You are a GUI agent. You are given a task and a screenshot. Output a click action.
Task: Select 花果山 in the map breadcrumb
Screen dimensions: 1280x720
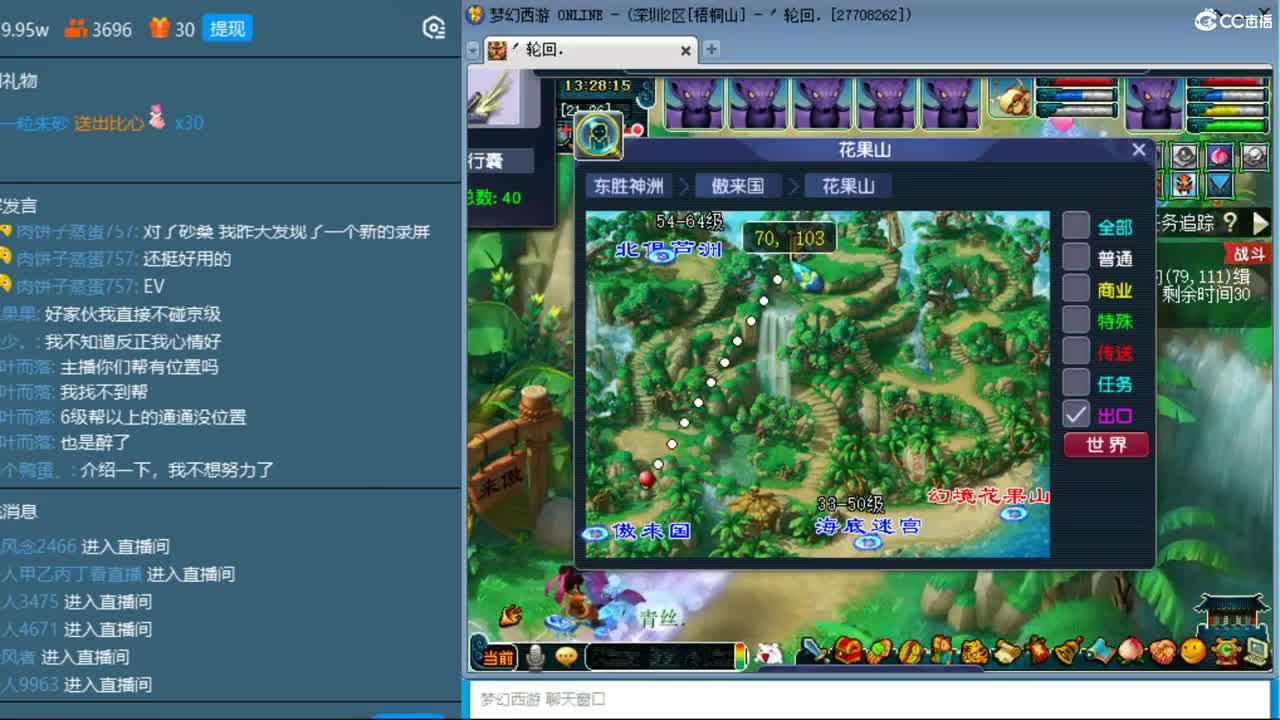click(x=848, y=186)
